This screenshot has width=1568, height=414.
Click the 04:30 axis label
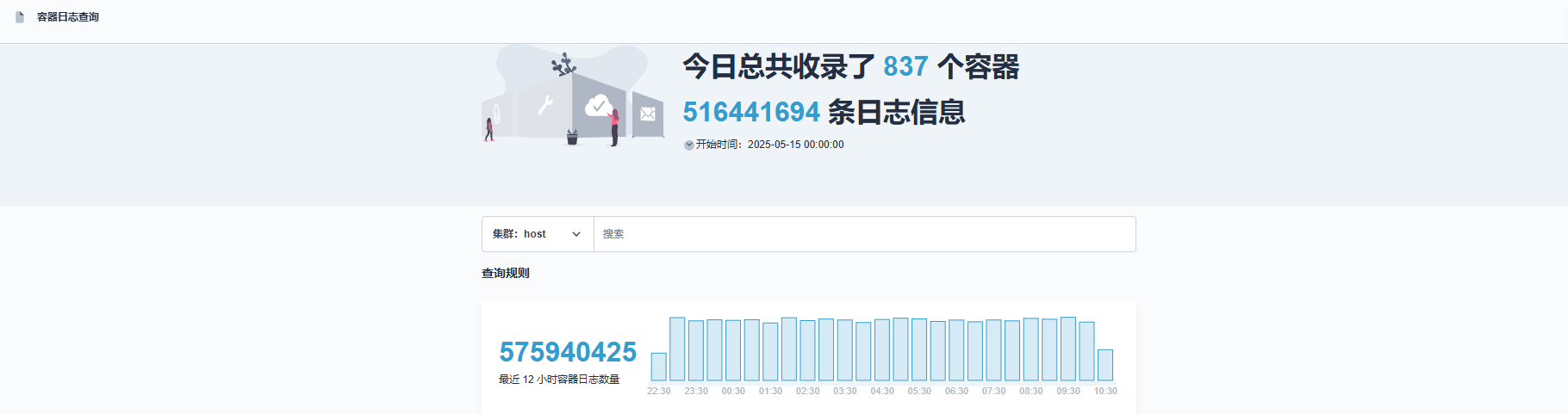coord(882,391)
